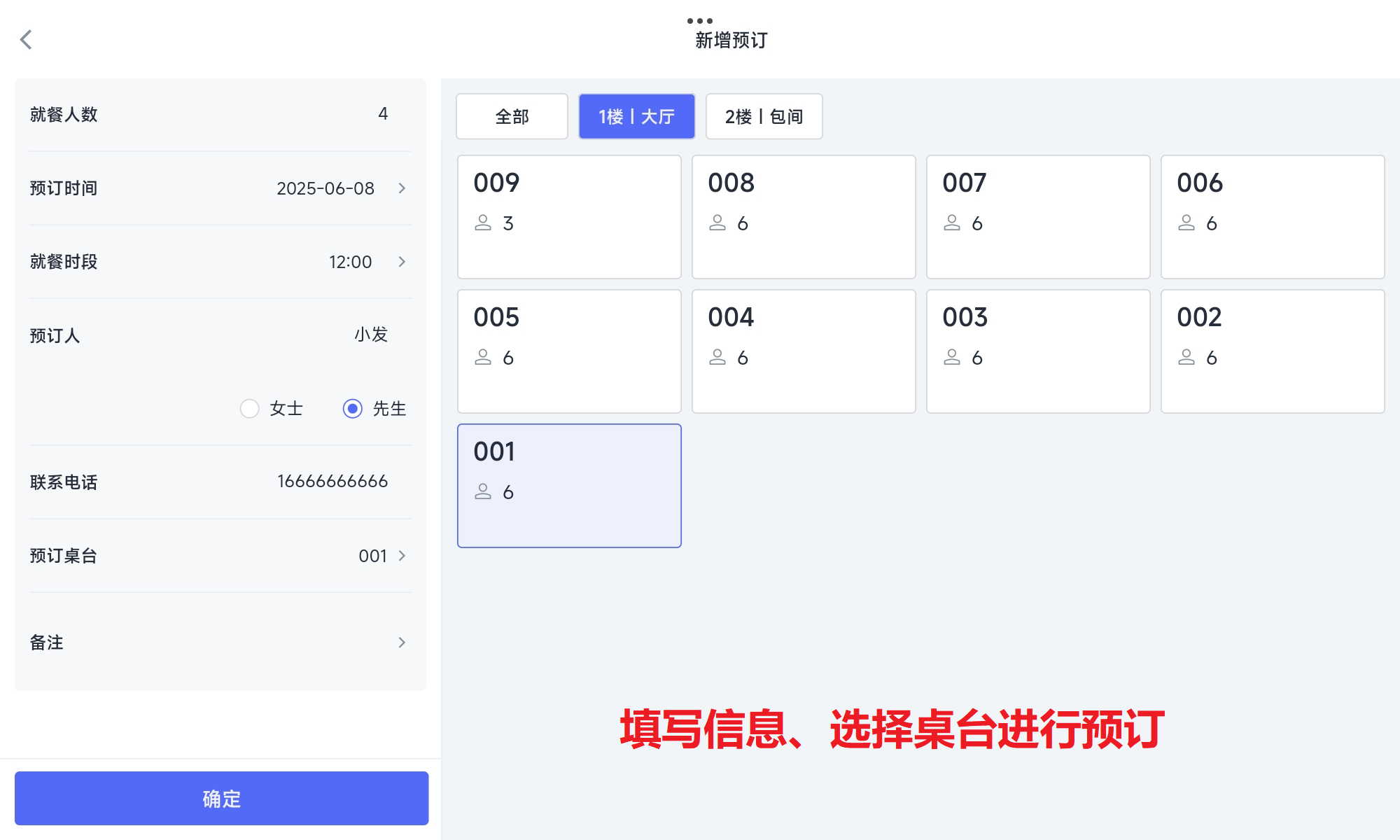Select table card 007
This screenshot has width=1400, height=840.
[1038, 217]
